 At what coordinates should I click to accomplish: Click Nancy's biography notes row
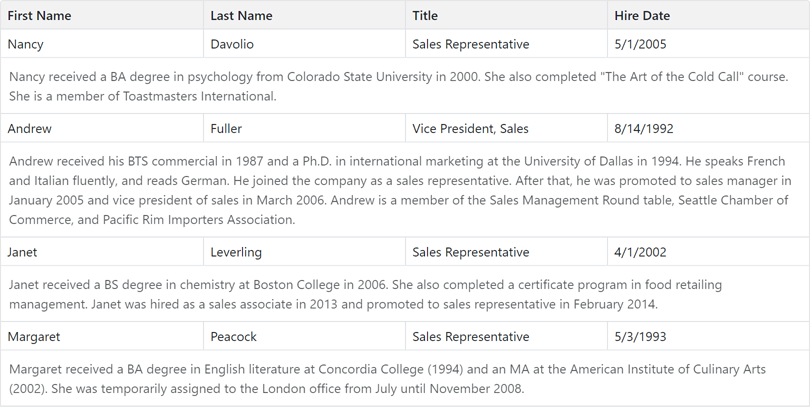400,86
